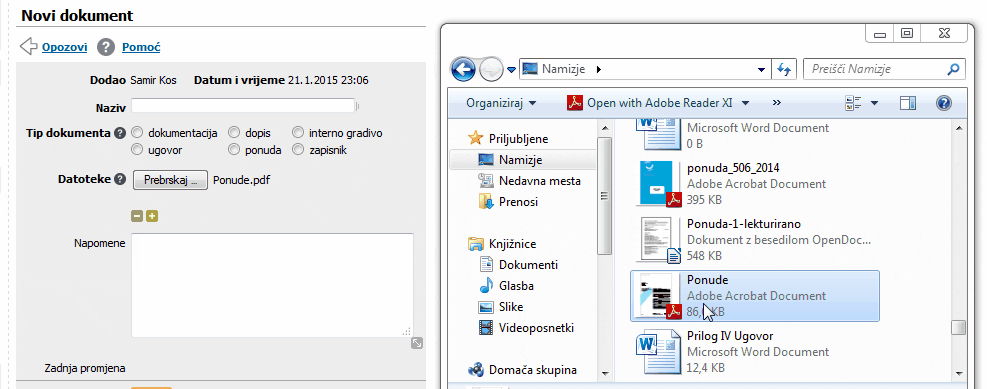Select ponuda_506_2014 PDF file
This screenshot has height=389, width=987.
point(754,184)
